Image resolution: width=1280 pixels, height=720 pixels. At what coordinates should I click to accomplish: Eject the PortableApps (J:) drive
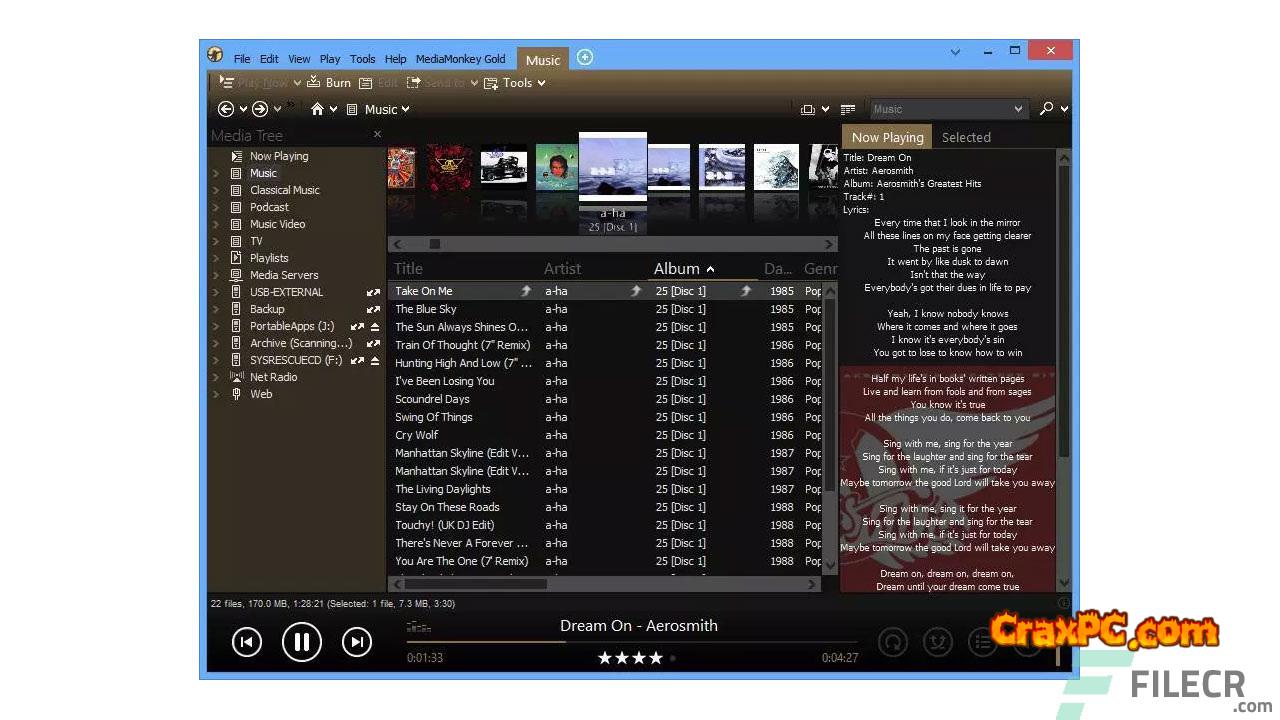(375, 327)
